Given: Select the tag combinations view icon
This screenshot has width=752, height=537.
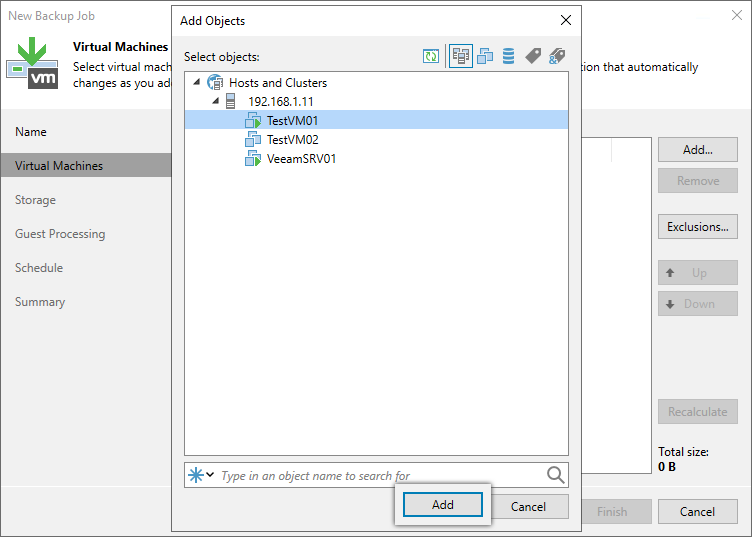Looking at the screenshot, I should pos(557,56).
